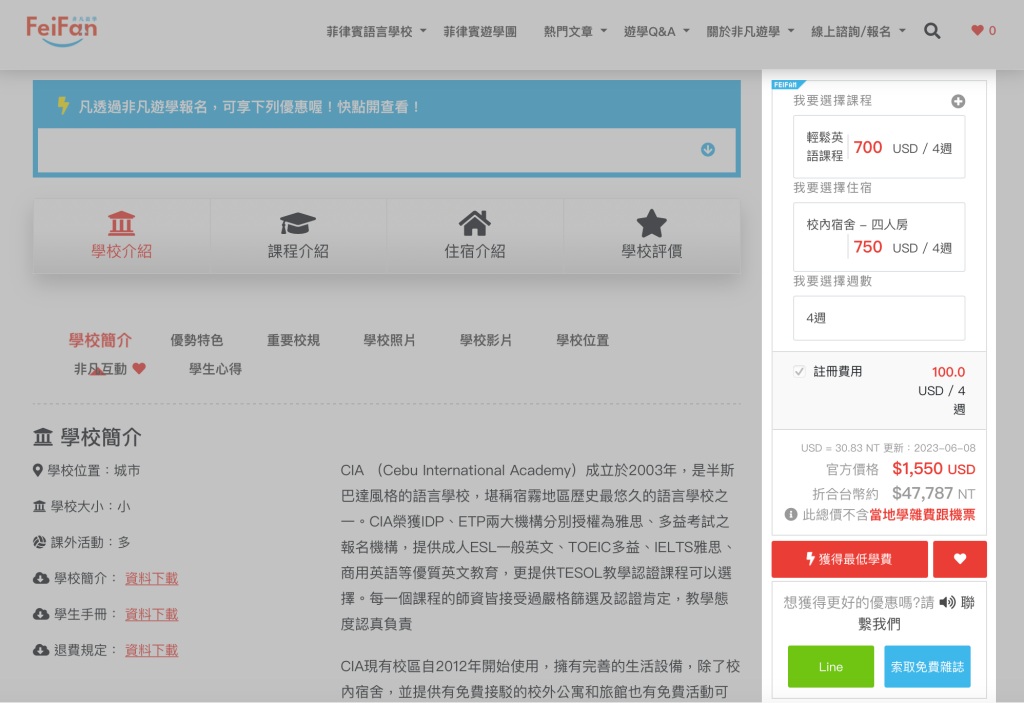Image resolution: width=1024 pixels, height=703 pixels.
Task: Click the 學校大小：小 row
Action: [x=82, y=506]
